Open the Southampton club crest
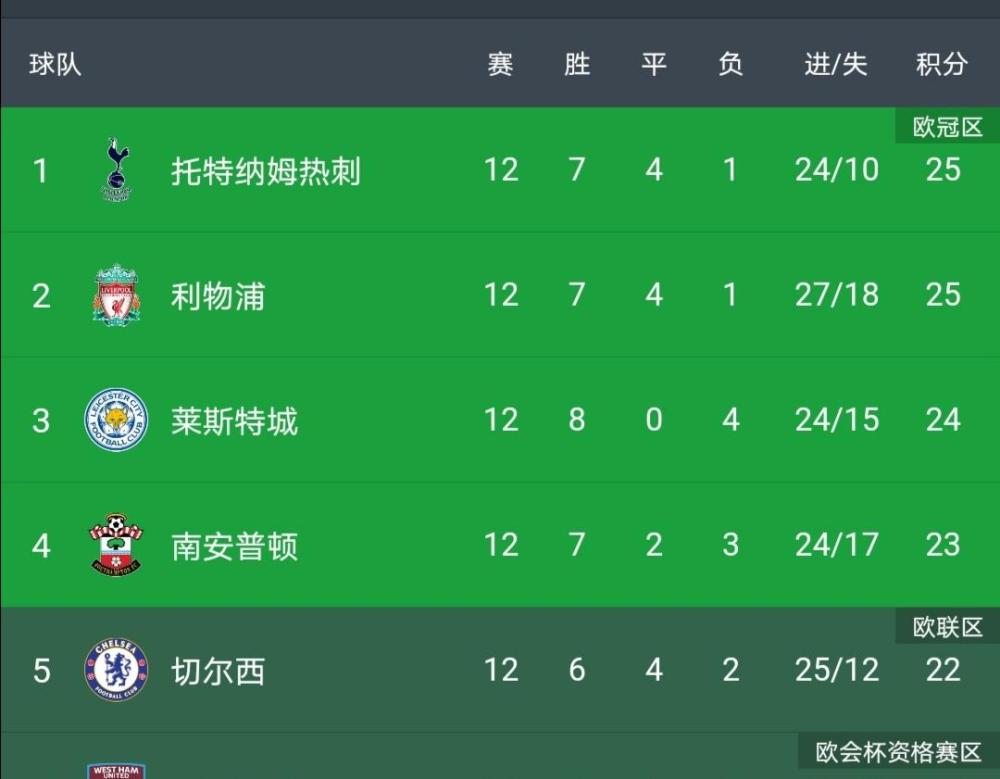Viewport: 1000px width, 779px height. [116, 545]
